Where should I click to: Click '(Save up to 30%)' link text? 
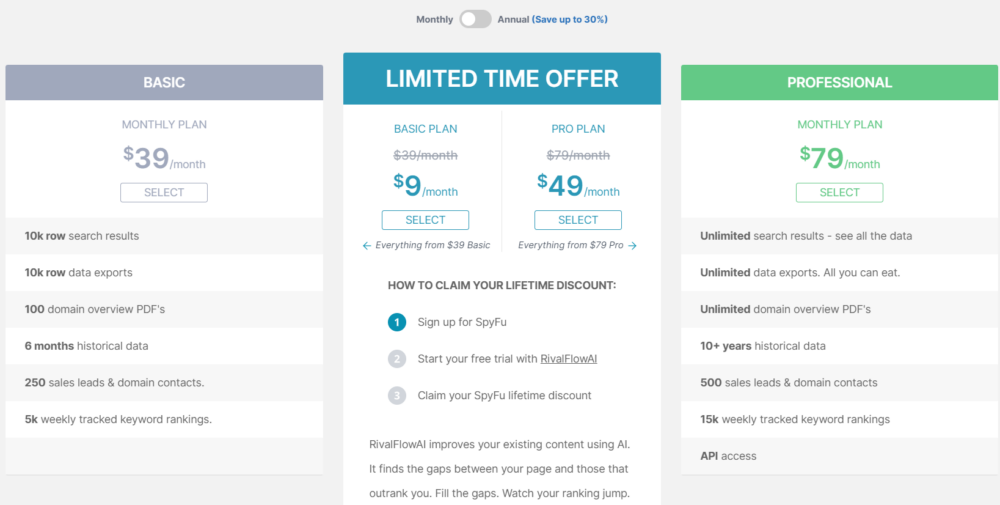[x=570, y=19]
